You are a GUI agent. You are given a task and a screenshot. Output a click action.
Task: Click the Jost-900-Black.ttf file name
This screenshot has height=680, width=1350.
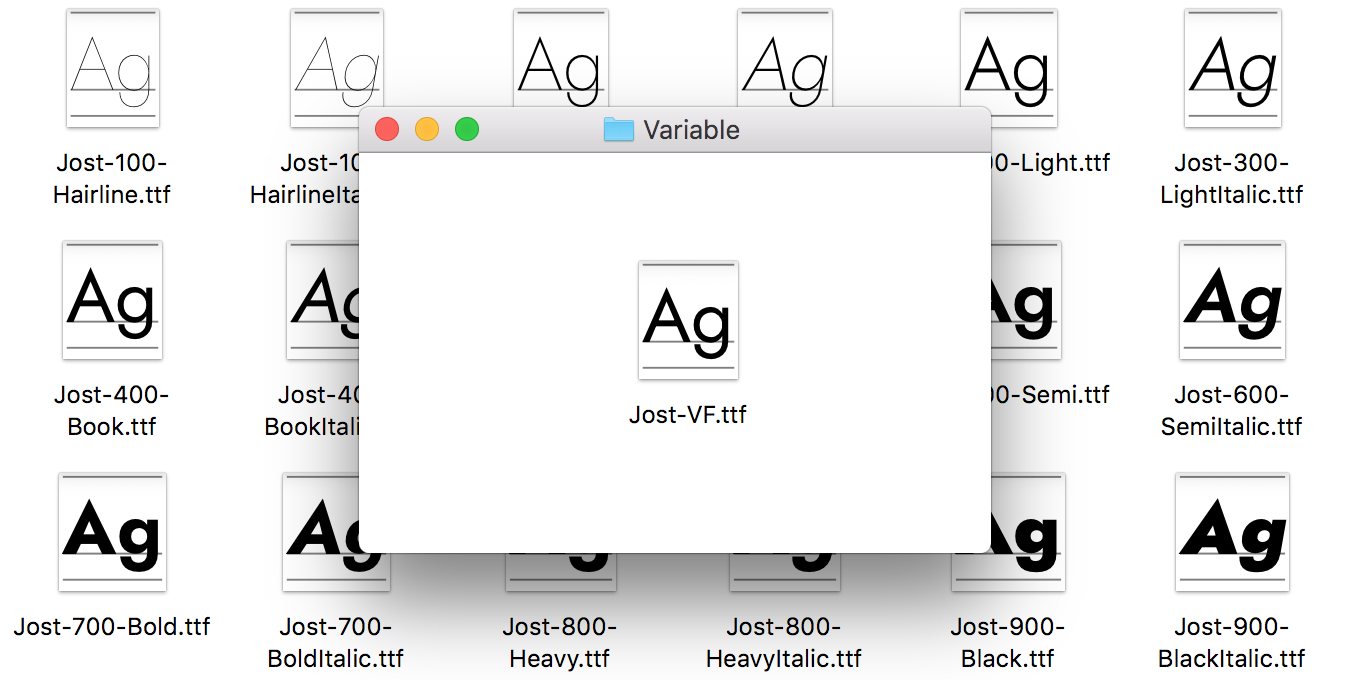pyautogui.click(x=1008, y=642)
